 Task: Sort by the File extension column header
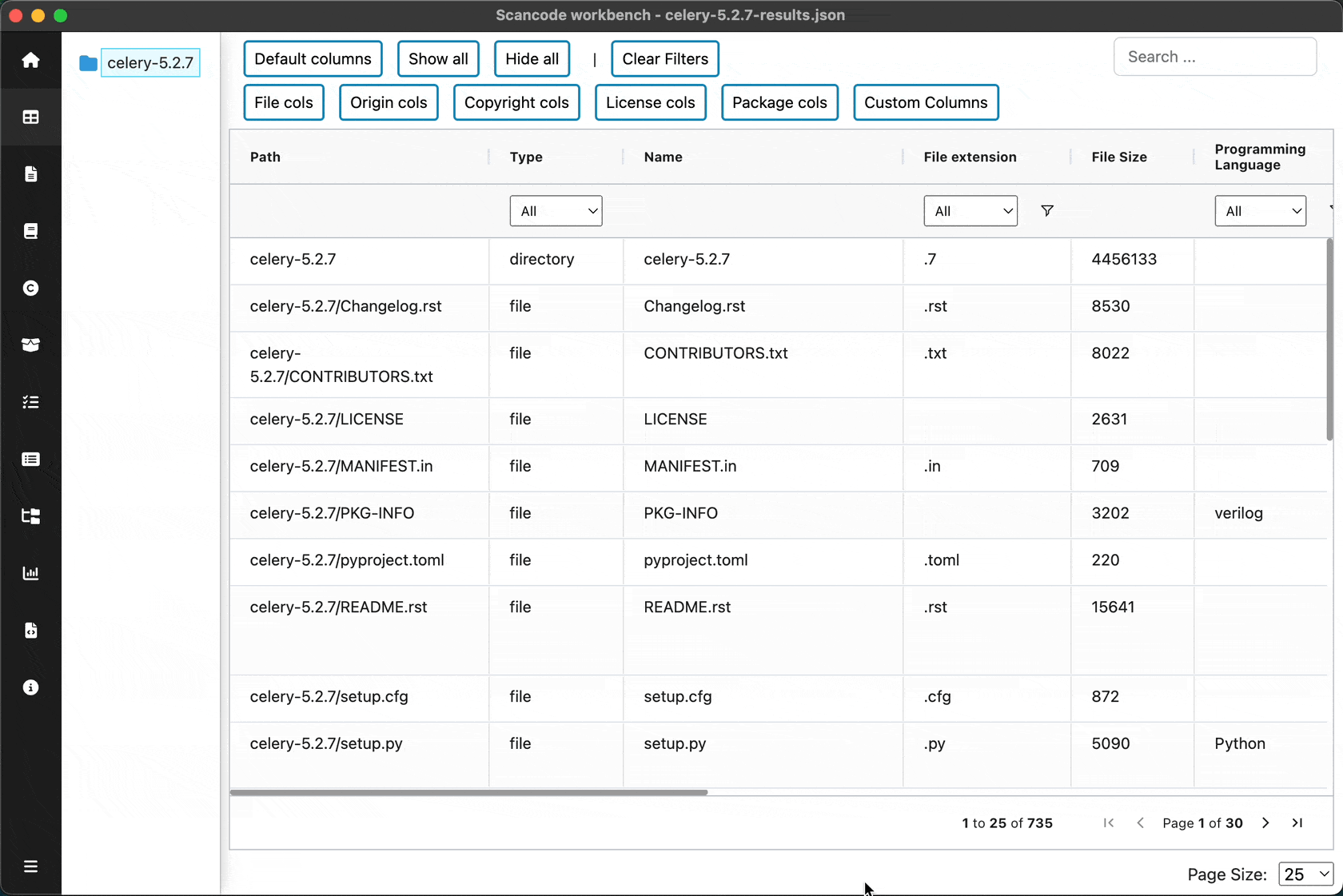click(970, 157)
